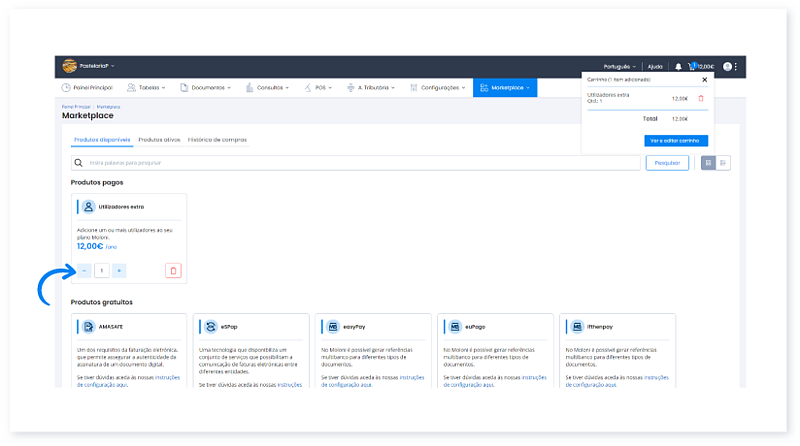Viewport: 800px width, 446px height.
Task: Expand the Documentos menu
Action: (205, 88)
